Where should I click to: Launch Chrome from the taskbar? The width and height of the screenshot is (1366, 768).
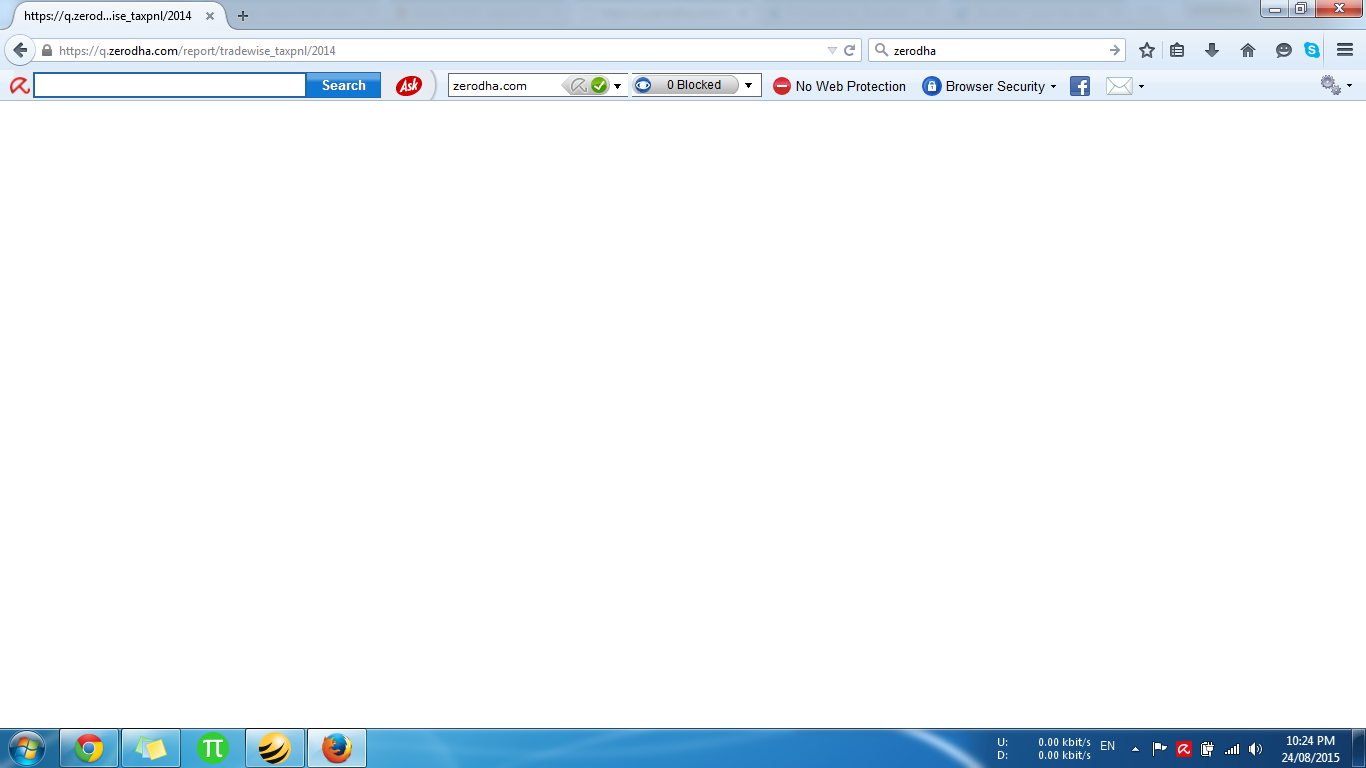[x=89, y=748]
